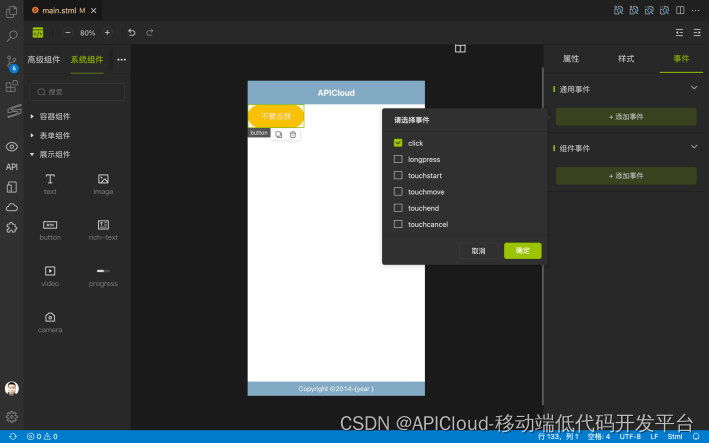Click 取消 to cancel event selection
Screen dimensions: 709x443
coord(478,251)
